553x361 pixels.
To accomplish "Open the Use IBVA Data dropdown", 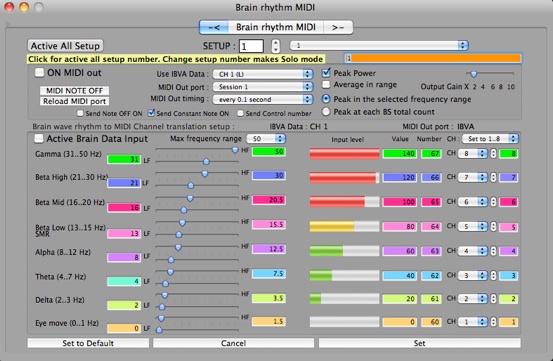I will pos(263,74).
